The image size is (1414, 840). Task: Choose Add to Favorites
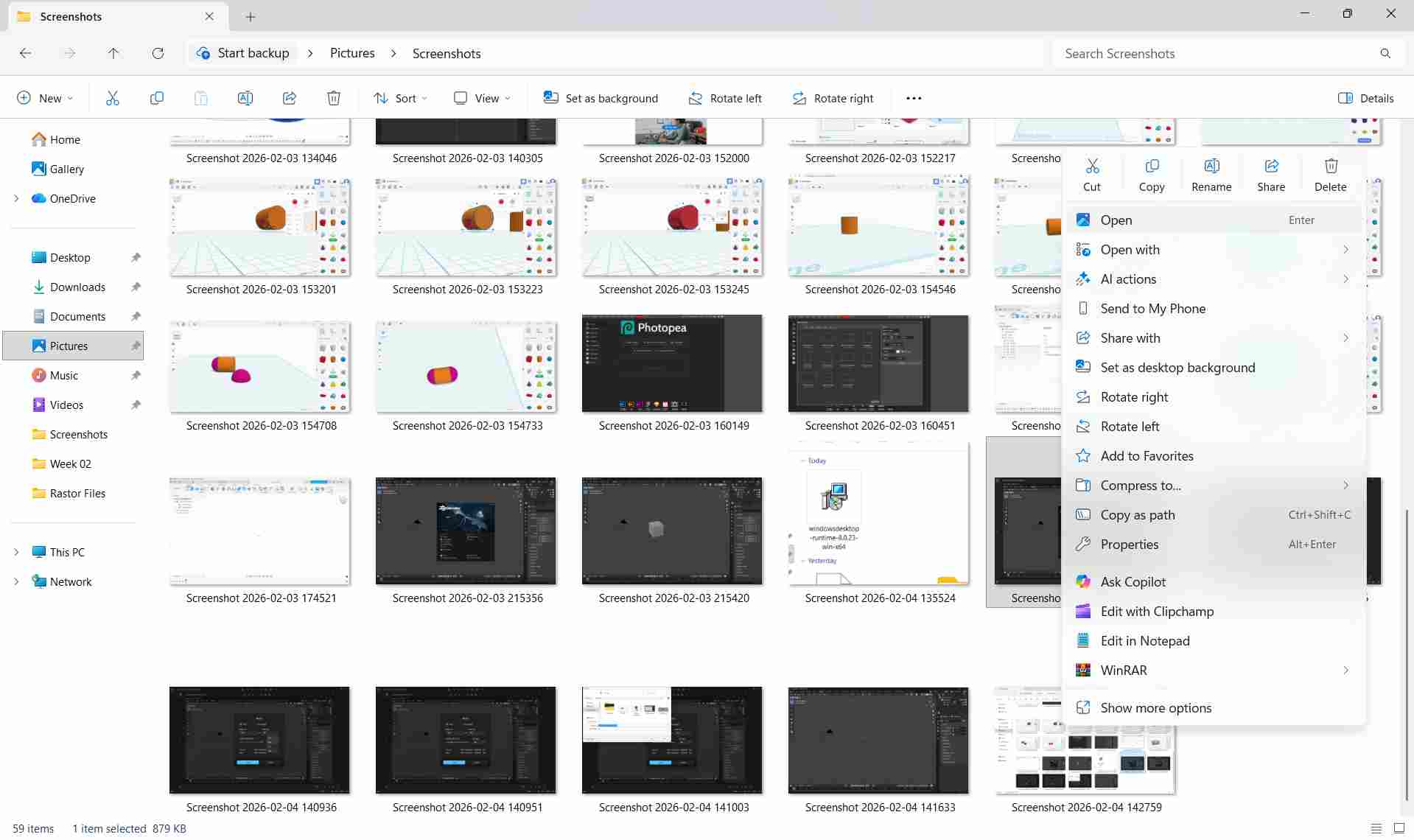[x=1214, y=455]
